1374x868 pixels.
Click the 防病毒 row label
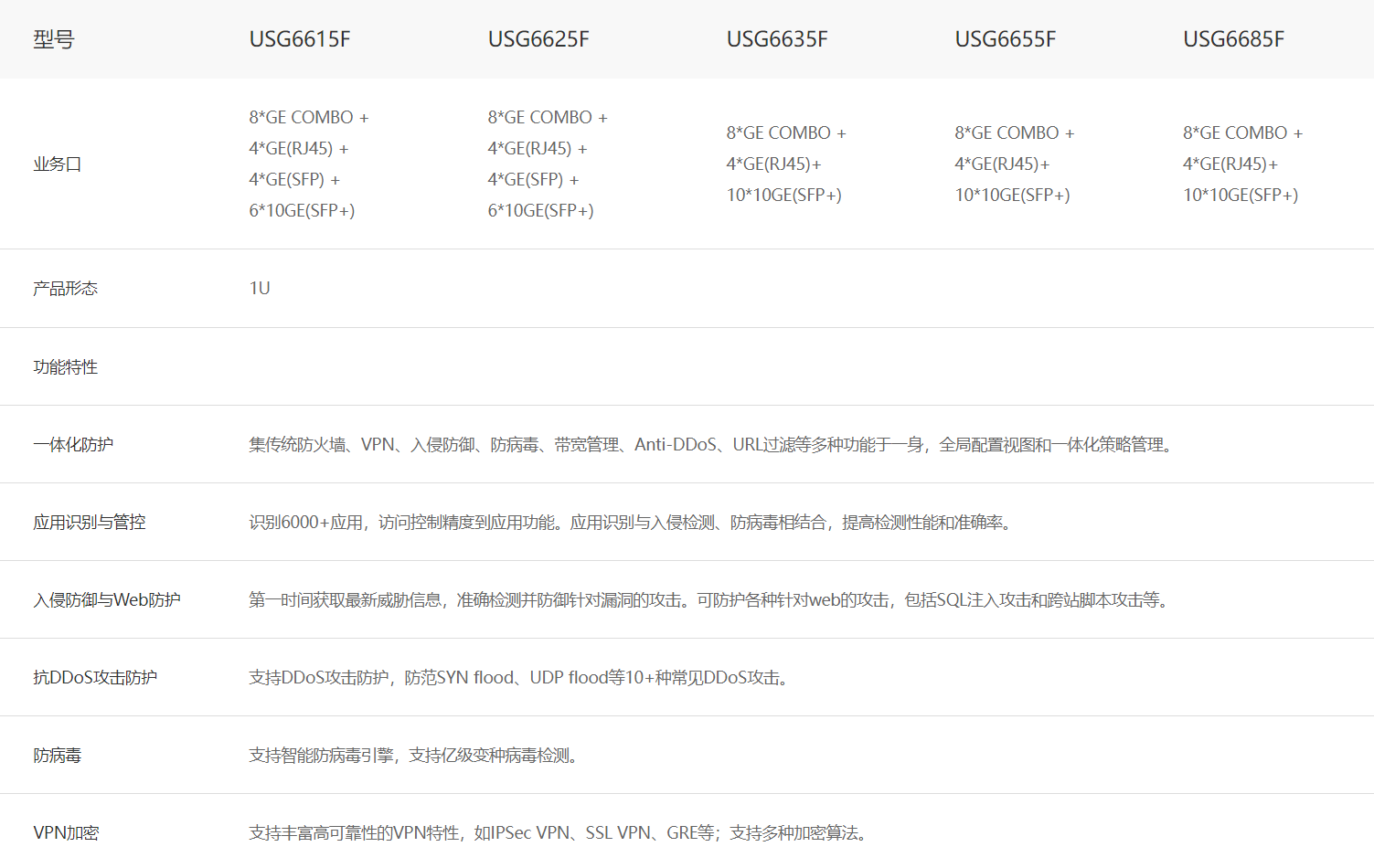coord(57,756)
